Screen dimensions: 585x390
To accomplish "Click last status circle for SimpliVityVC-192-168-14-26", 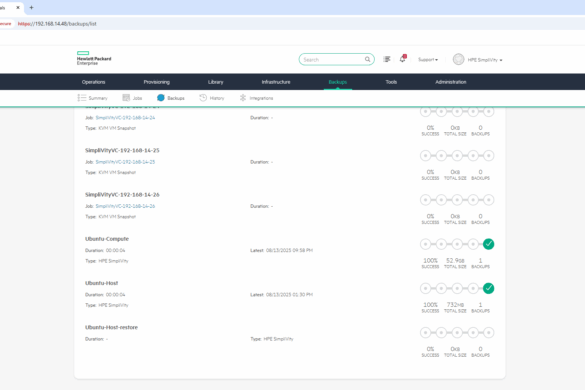I will coord(489,200).
